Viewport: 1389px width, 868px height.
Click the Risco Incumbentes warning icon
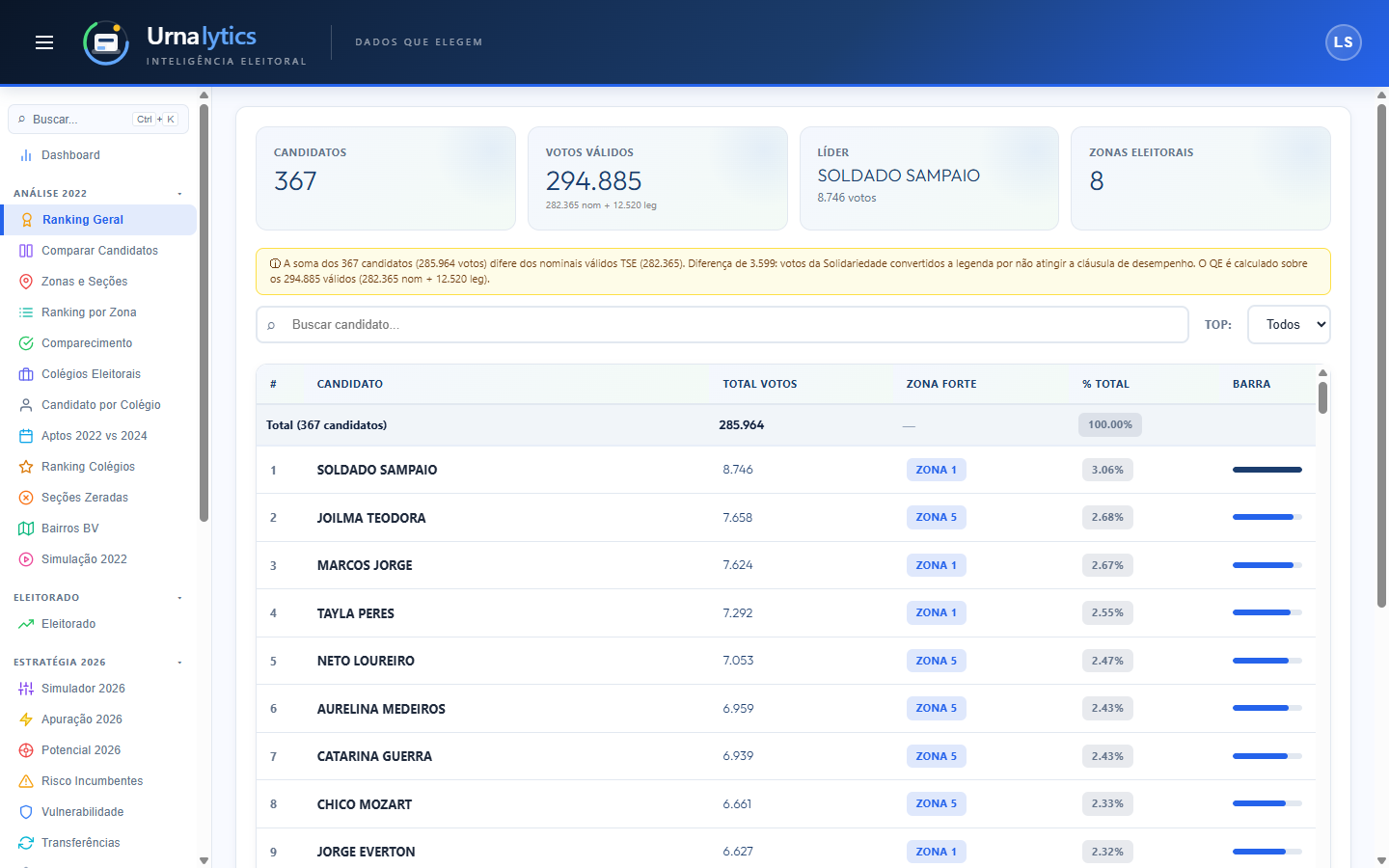click(x=26, y=781)
